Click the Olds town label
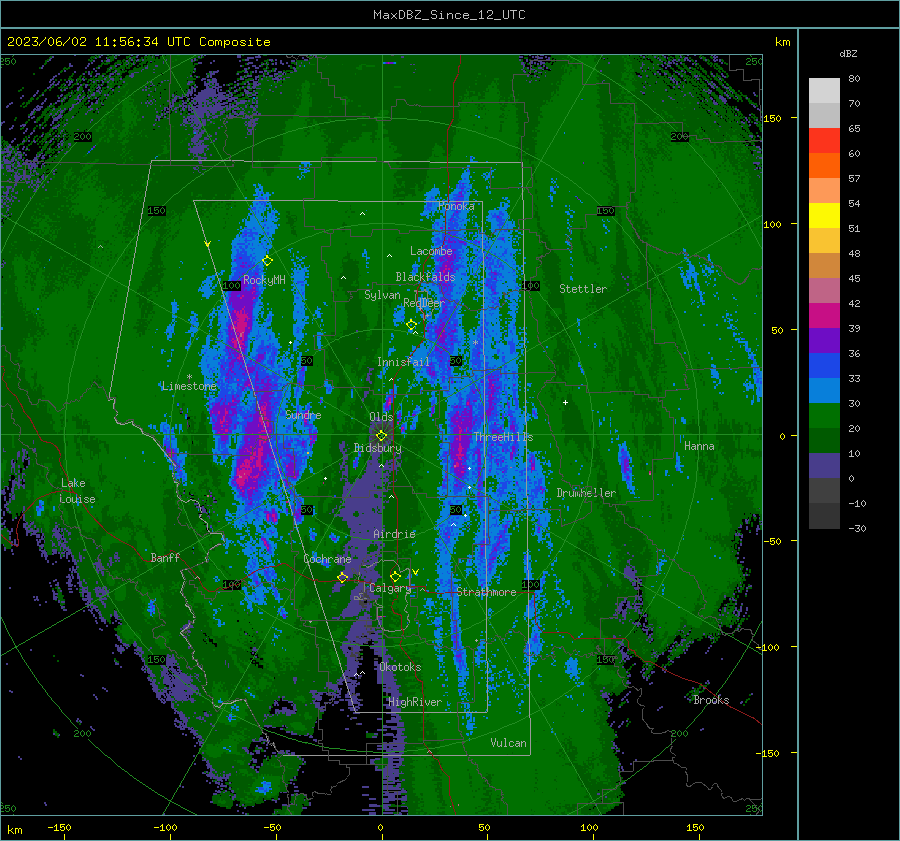 pos(381,417)
